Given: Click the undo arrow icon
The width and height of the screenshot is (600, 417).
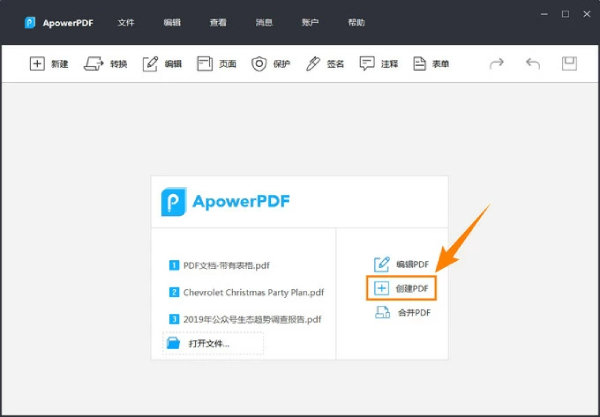Looking at the screenshot, I should coord(533,64).
